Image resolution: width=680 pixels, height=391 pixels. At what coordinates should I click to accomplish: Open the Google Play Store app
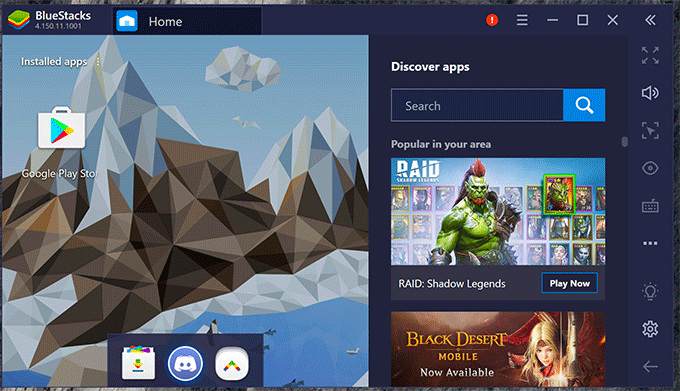61,128
